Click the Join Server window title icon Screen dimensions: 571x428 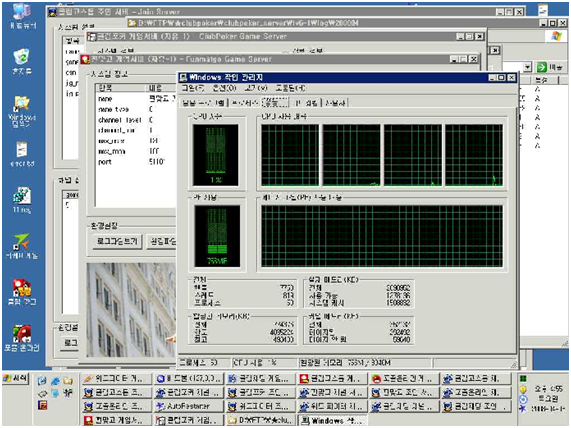click(x=53, y=12)
